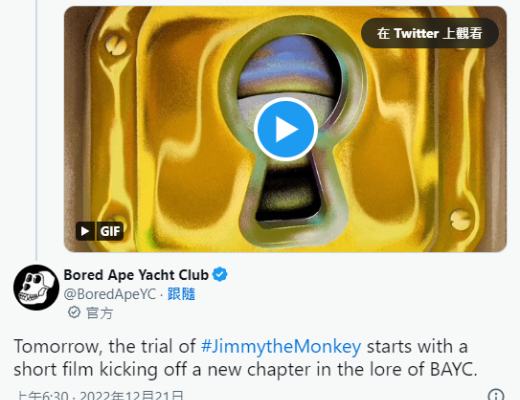520x400 pixels.
Task: Click the golden lock plate thumbnail area
Action: [285, 129]
